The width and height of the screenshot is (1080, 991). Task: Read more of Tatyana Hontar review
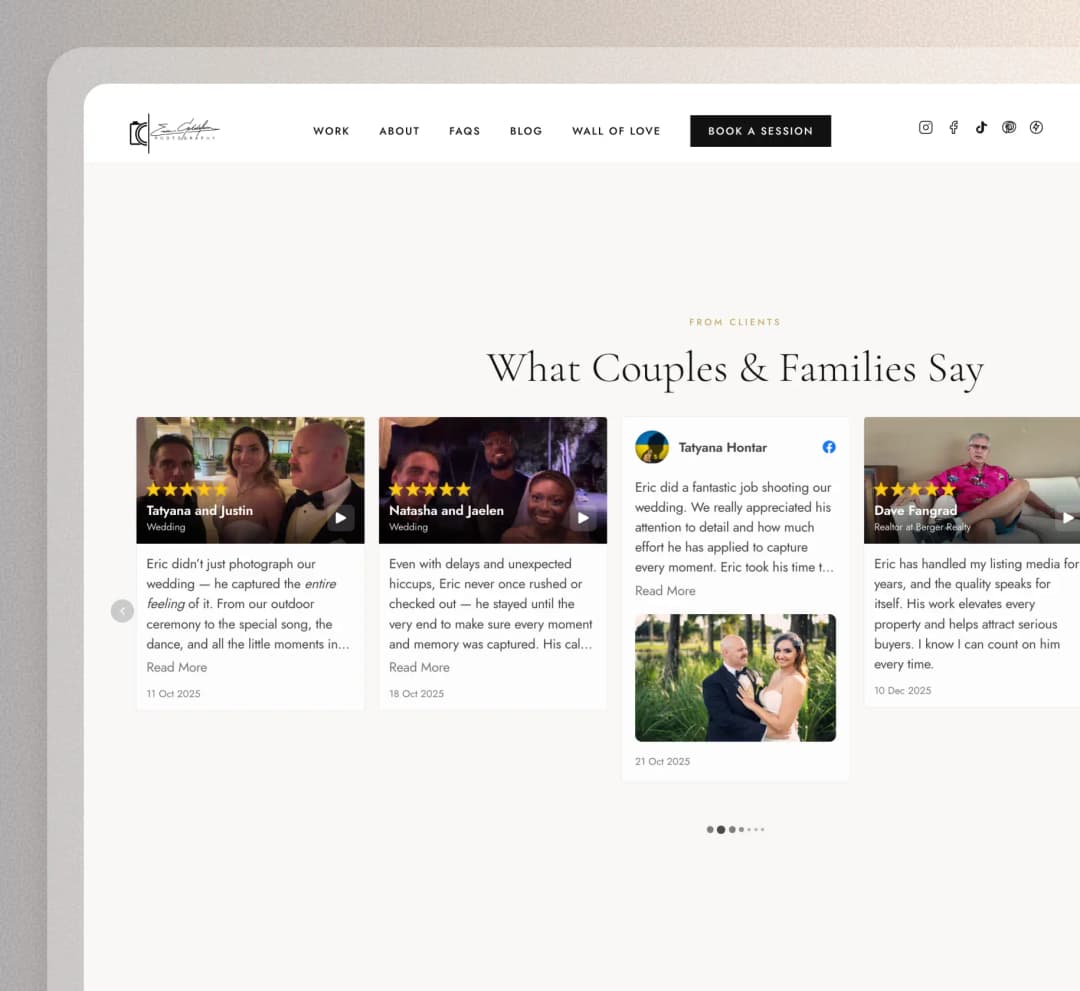point(665,591)
